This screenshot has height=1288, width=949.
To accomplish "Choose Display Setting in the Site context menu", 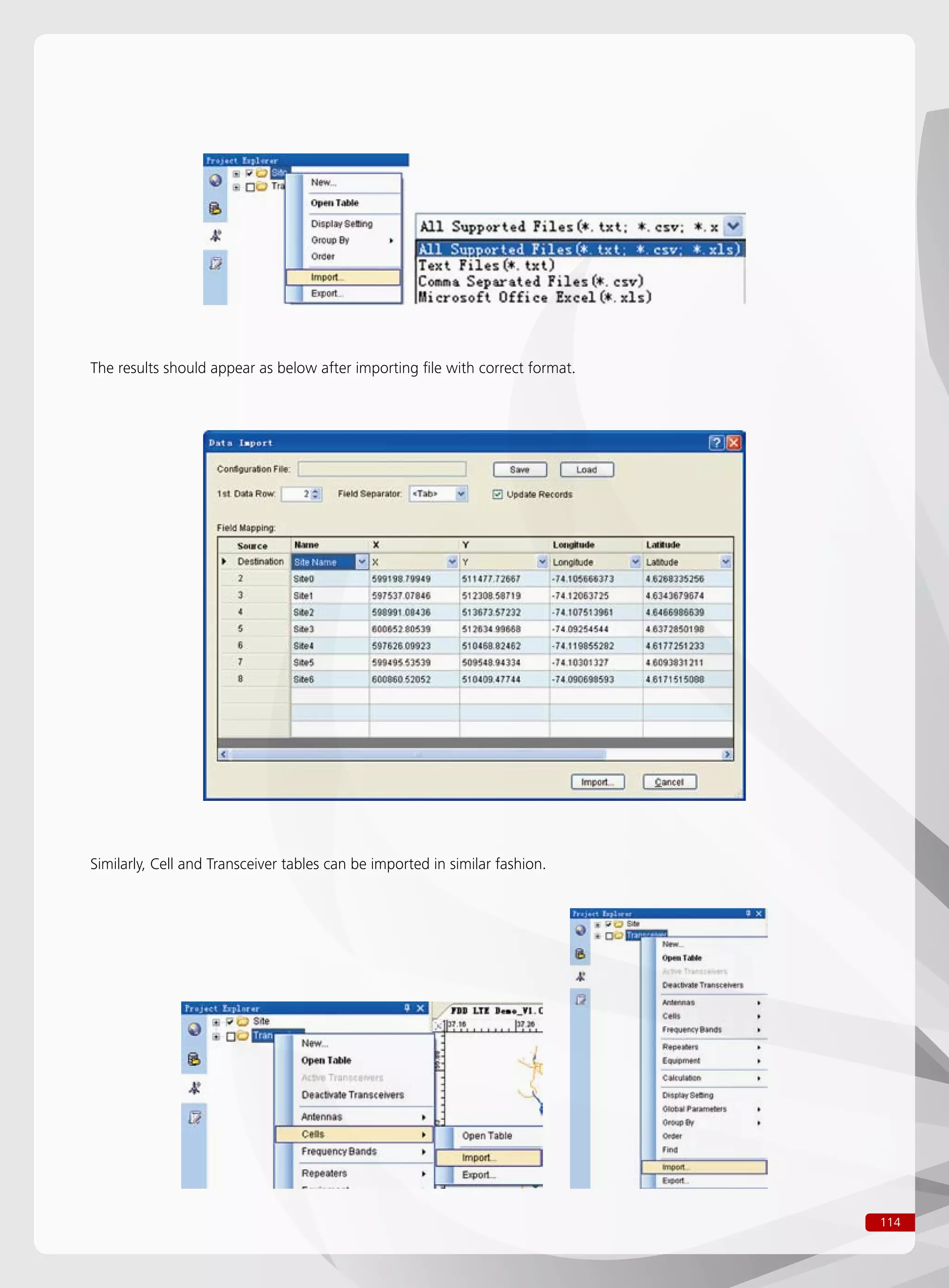I will pyautogui.click(x=343, y=223).
